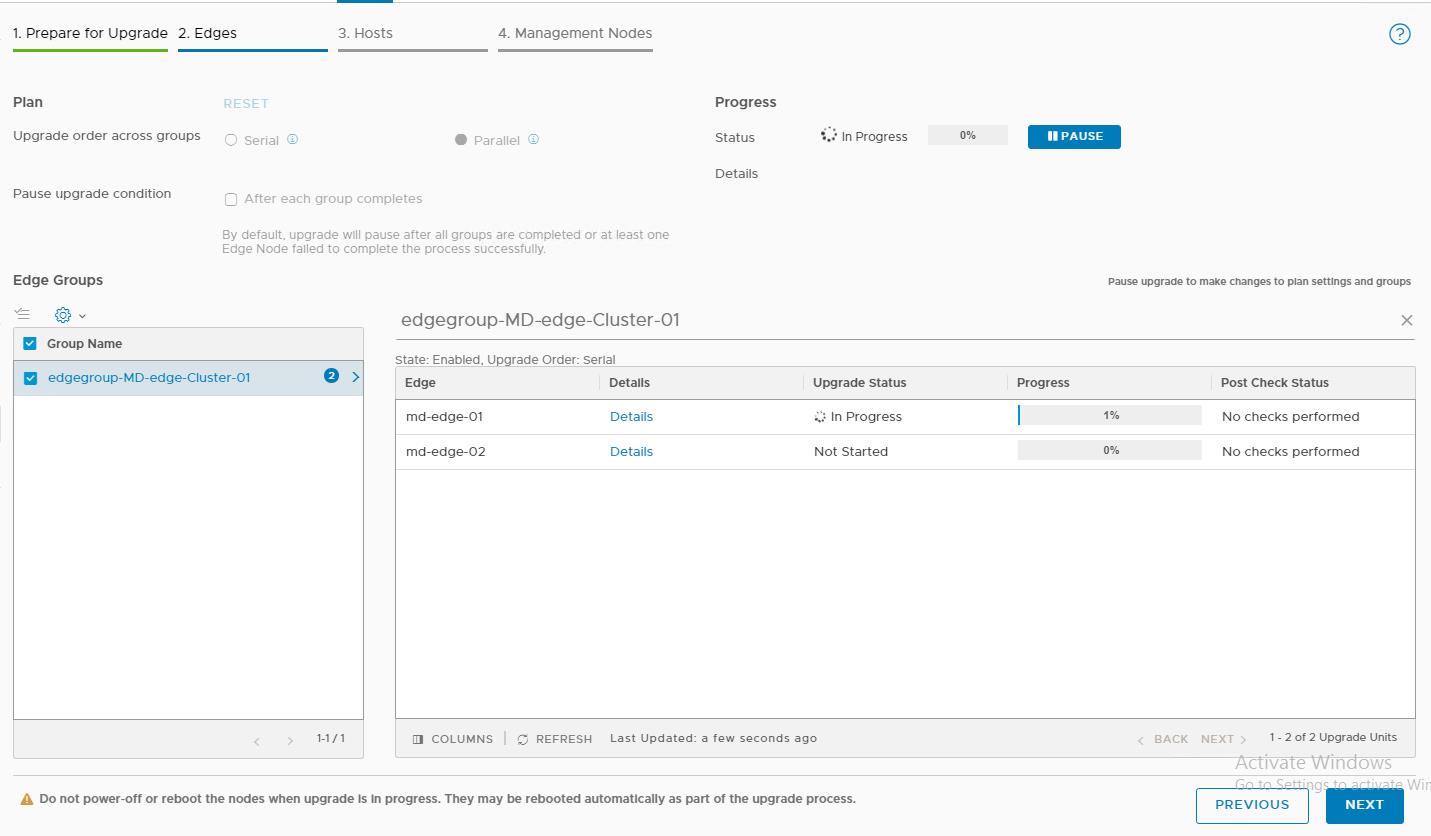The width and height of the screenshot is (1431, 836).
Task: Close the edgegroup-MD-edge-Cluster-01 details panel
Action: [x=1407, y=320]
